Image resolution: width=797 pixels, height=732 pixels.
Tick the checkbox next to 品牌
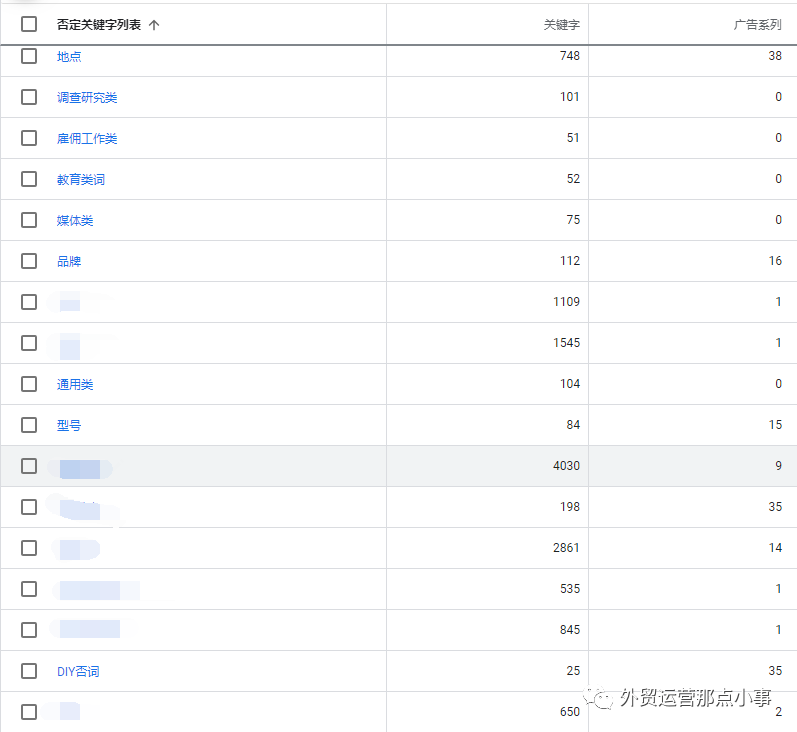tap(29, 261)
